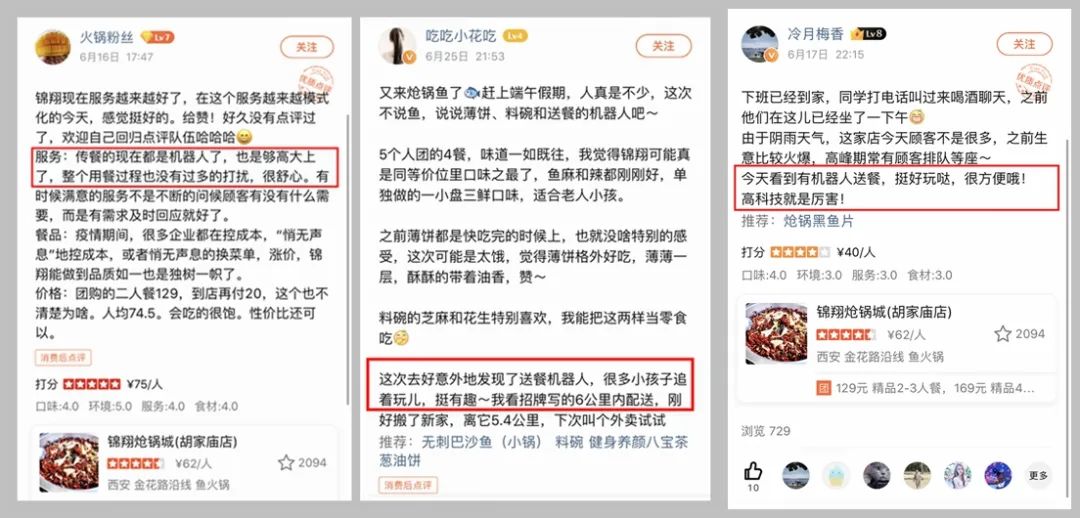Image resolution: width=1080 pixels, height=518 pixels.
Task: Follow 吃吃小花吃 with the 关注 button
Action: point(663,45)
